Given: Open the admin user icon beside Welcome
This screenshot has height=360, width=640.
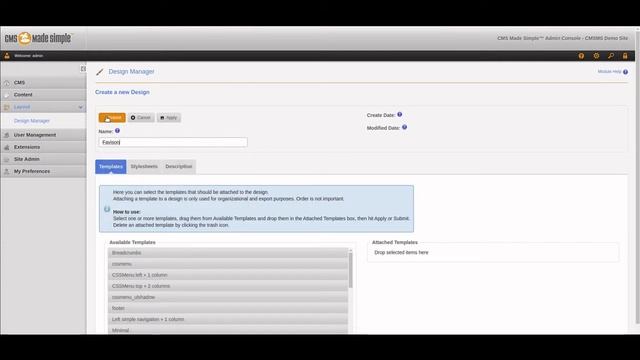Looking at the screenshot, I should [x=7, y=56].
